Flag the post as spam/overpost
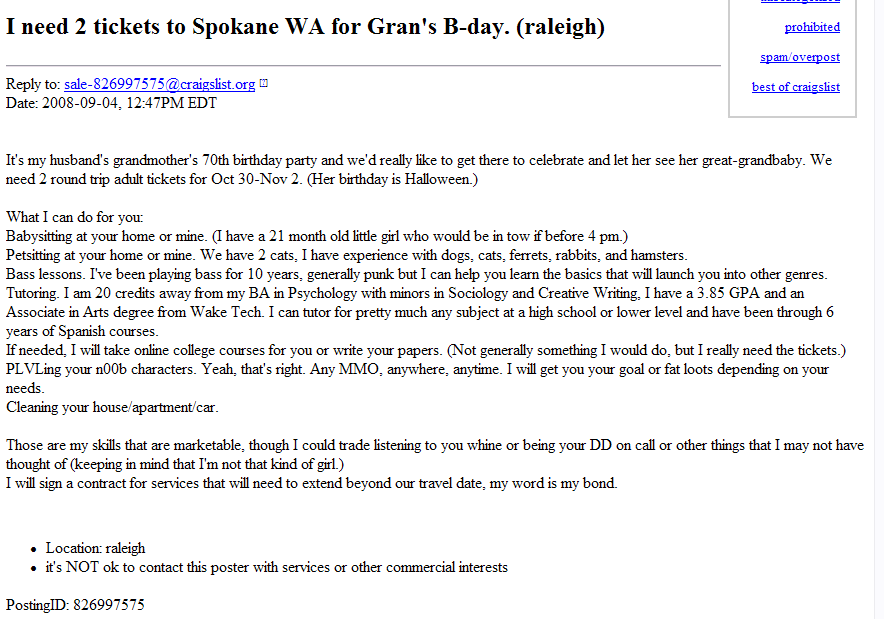The image size is (884, 619). (799, 57)
